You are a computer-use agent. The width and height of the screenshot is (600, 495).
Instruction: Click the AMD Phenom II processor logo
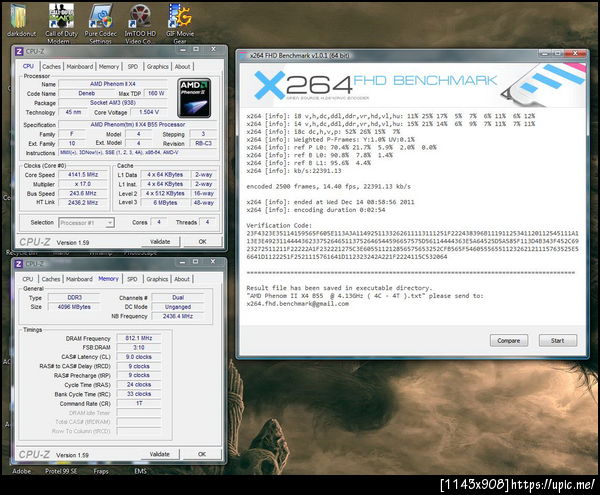[194, 98]
